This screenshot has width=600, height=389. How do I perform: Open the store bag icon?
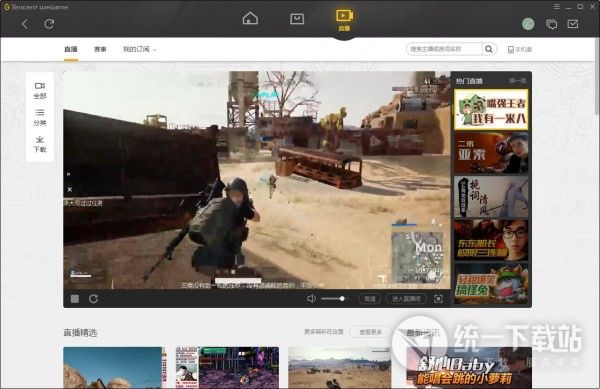tap(297, 18)
